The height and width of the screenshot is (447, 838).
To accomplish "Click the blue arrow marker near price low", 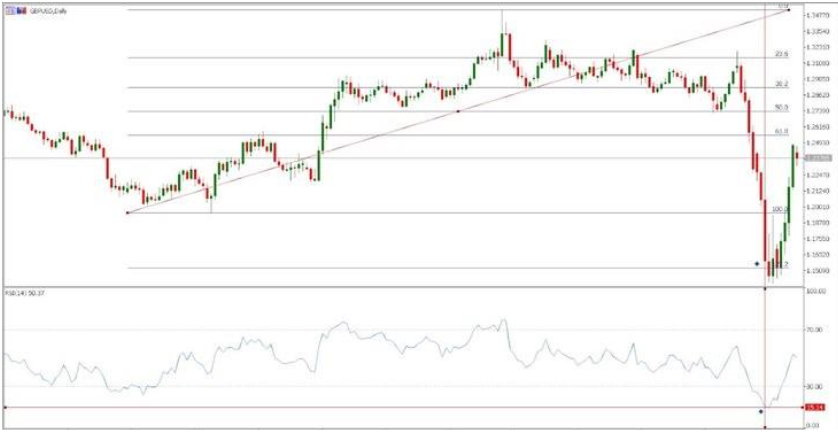I will click(757, 263).
